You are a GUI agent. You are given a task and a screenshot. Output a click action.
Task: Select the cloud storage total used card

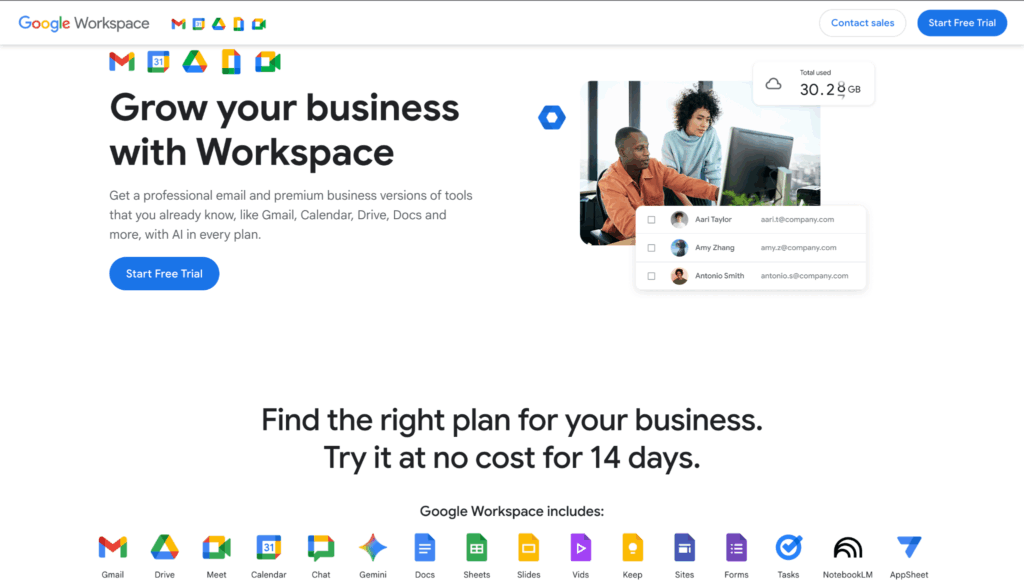pos(813,84)
